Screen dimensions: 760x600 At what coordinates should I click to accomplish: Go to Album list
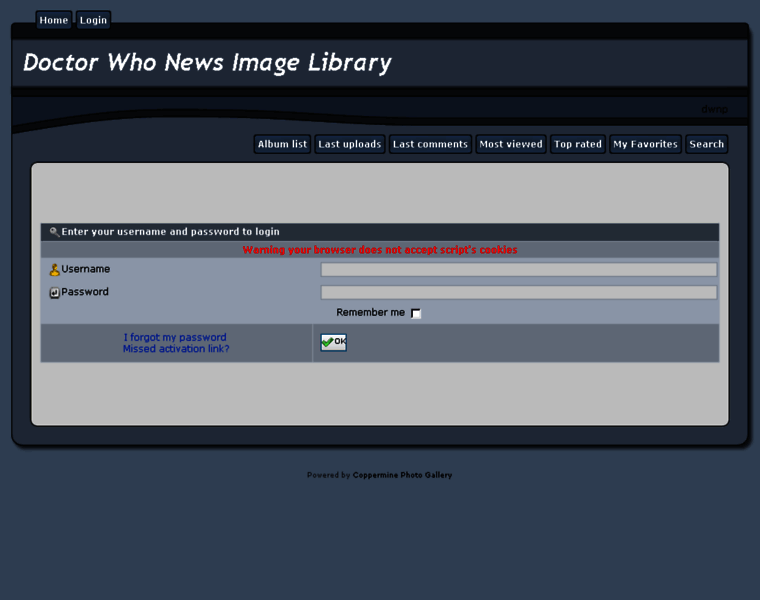coord(282,144)
